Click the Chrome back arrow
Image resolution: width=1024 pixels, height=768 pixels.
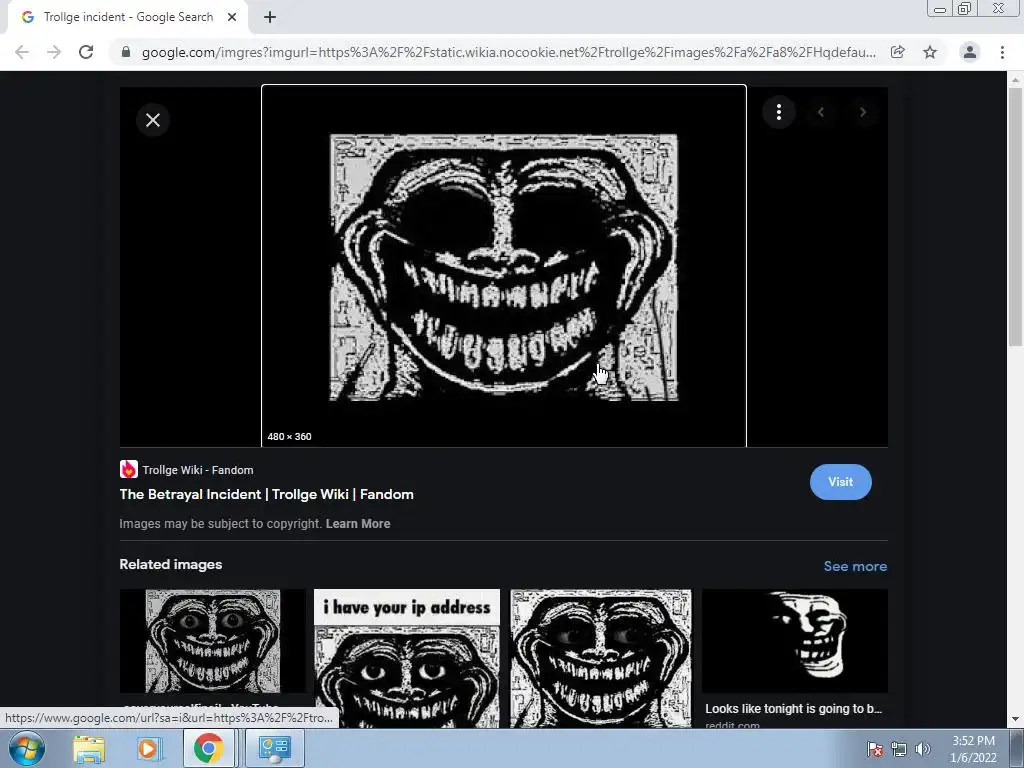pyautogui.click(x=22, y=52)
